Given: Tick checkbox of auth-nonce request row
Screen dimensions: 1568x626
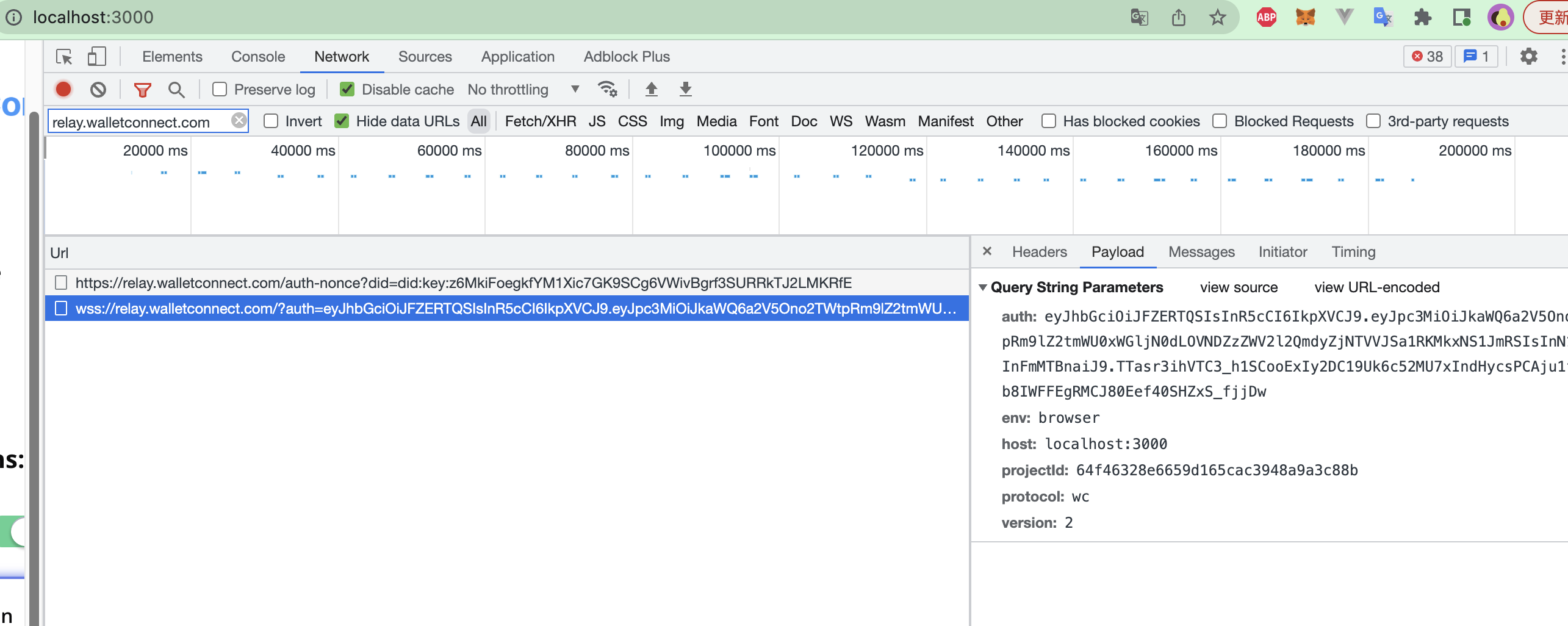Looking at the screenshot, I should [x=61, y=282].
